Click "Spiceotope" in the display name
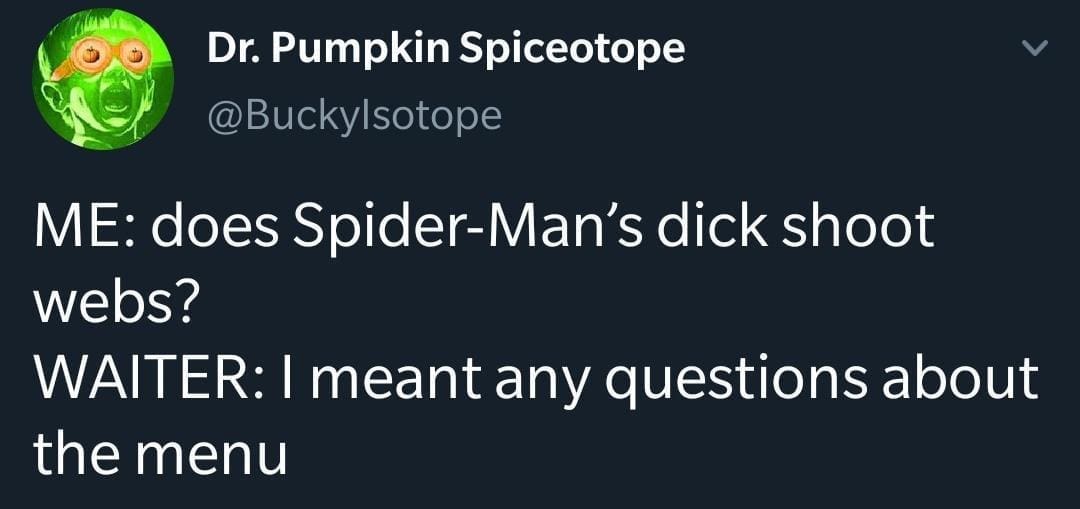Image resolution: width=1080 pixels, height=509 pixels. (x=573, y=49)
